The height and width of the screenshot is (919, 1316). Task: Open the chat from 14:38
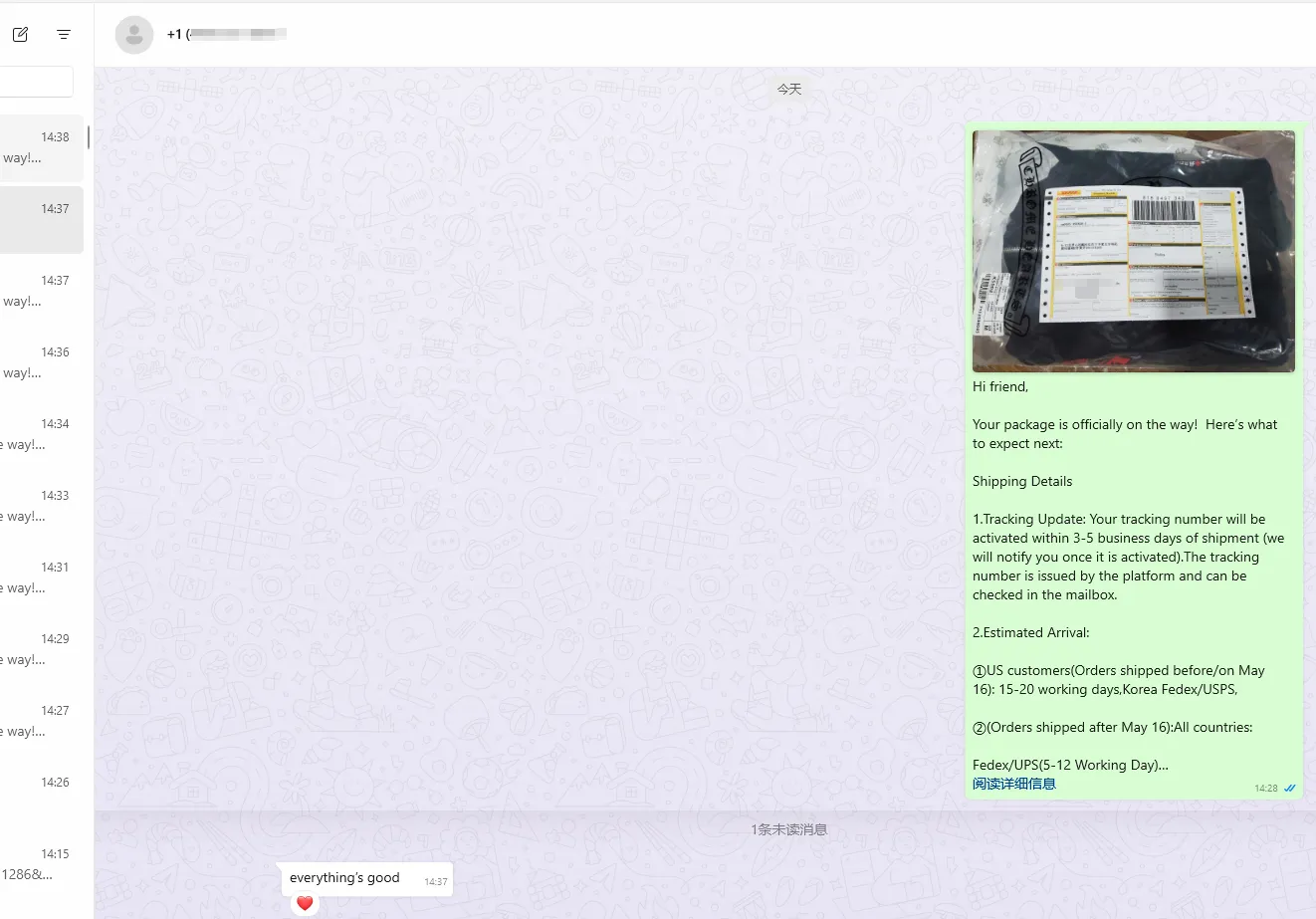[41, 147]
